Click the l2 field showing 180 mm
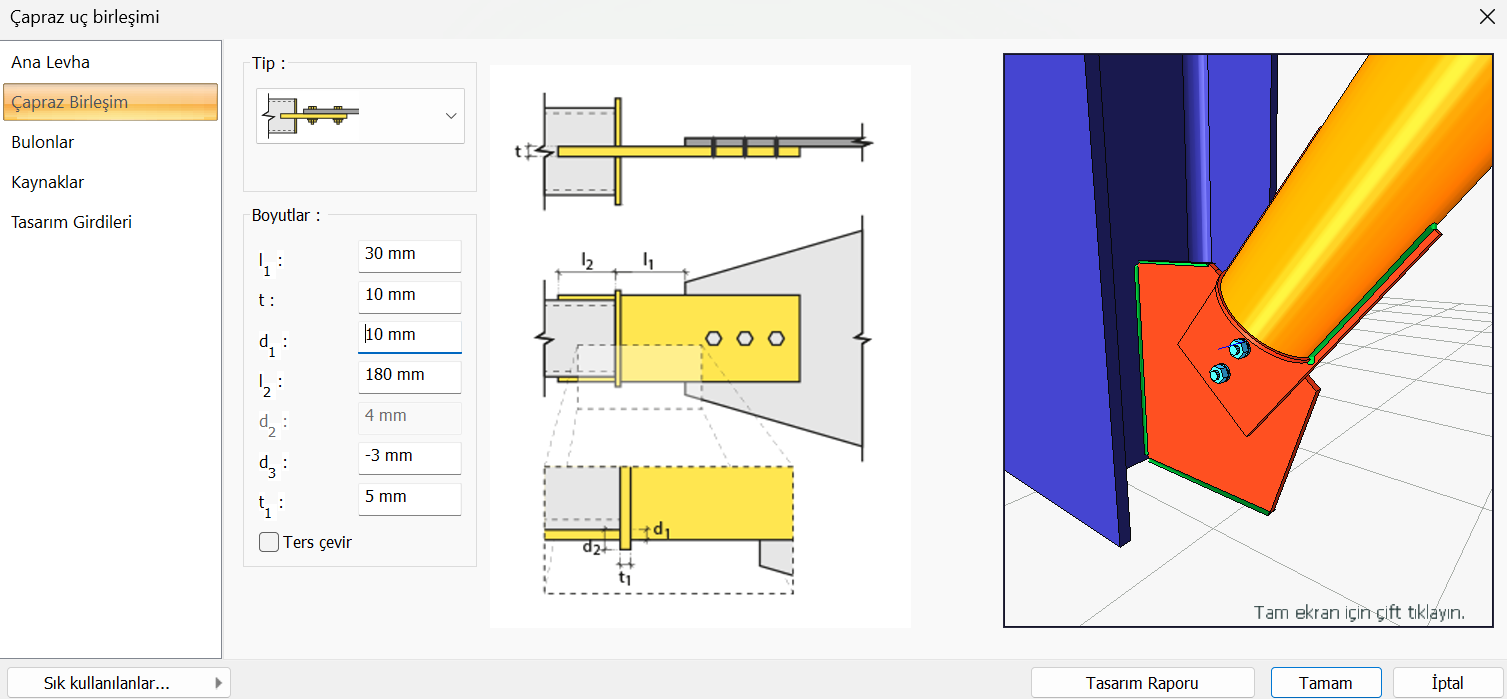Viewport: 1507px width, 699px height. pyautogui.click(x=409, y=376)
